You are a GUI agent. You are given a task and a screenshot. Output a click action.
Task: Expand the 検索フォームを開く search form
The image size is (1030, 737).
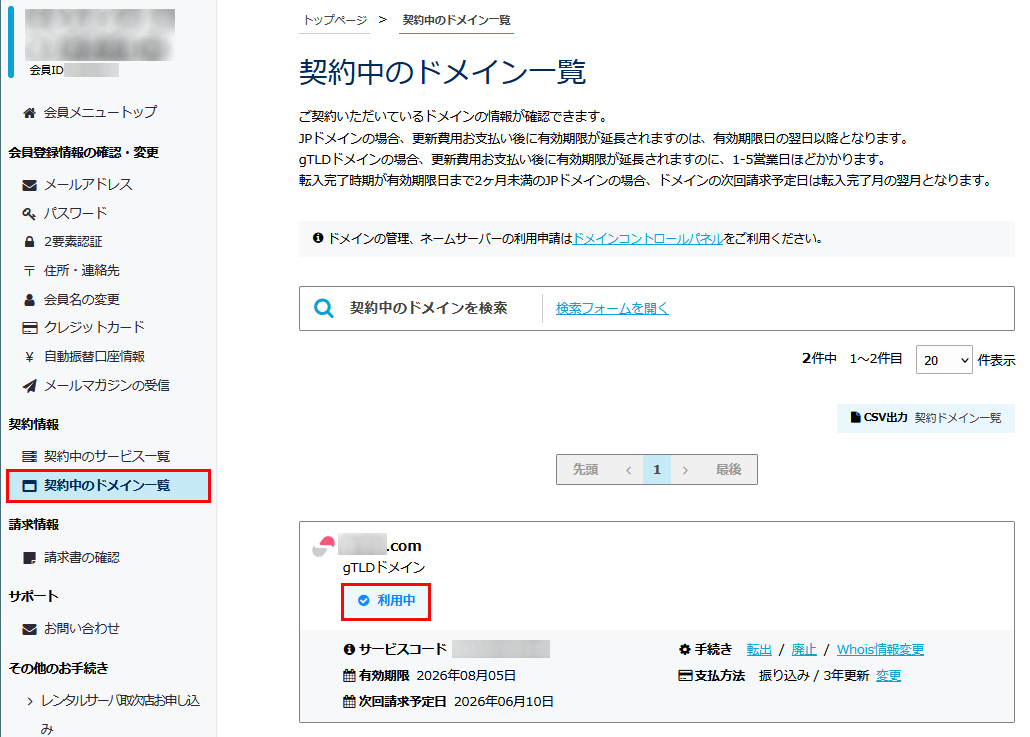coord(612,309)
